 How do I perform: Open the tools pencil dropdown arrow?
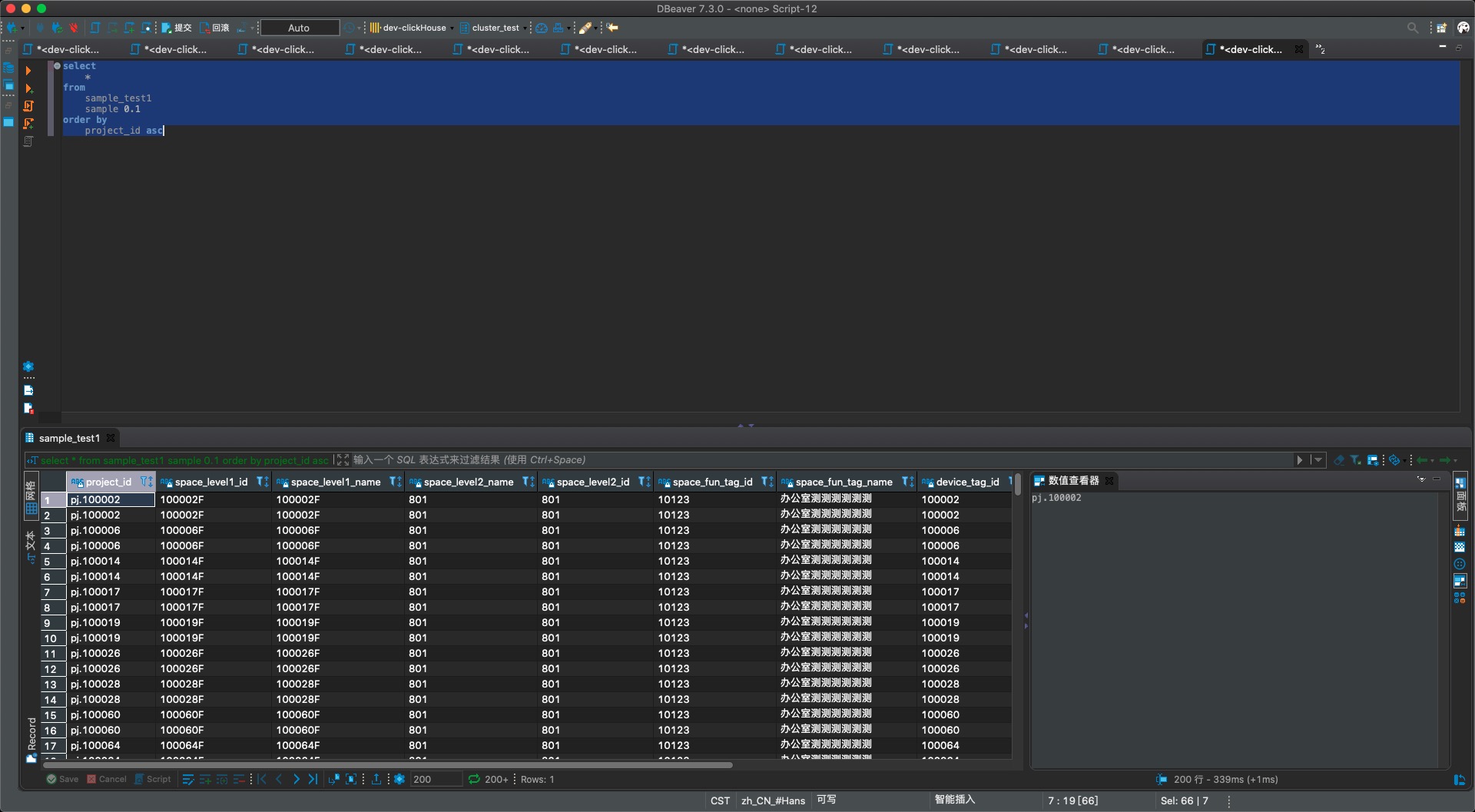(596, 28)
